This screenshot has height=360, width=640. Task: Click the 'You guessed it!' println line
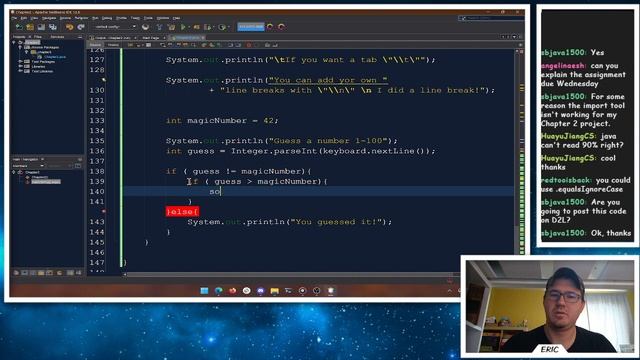289,222
